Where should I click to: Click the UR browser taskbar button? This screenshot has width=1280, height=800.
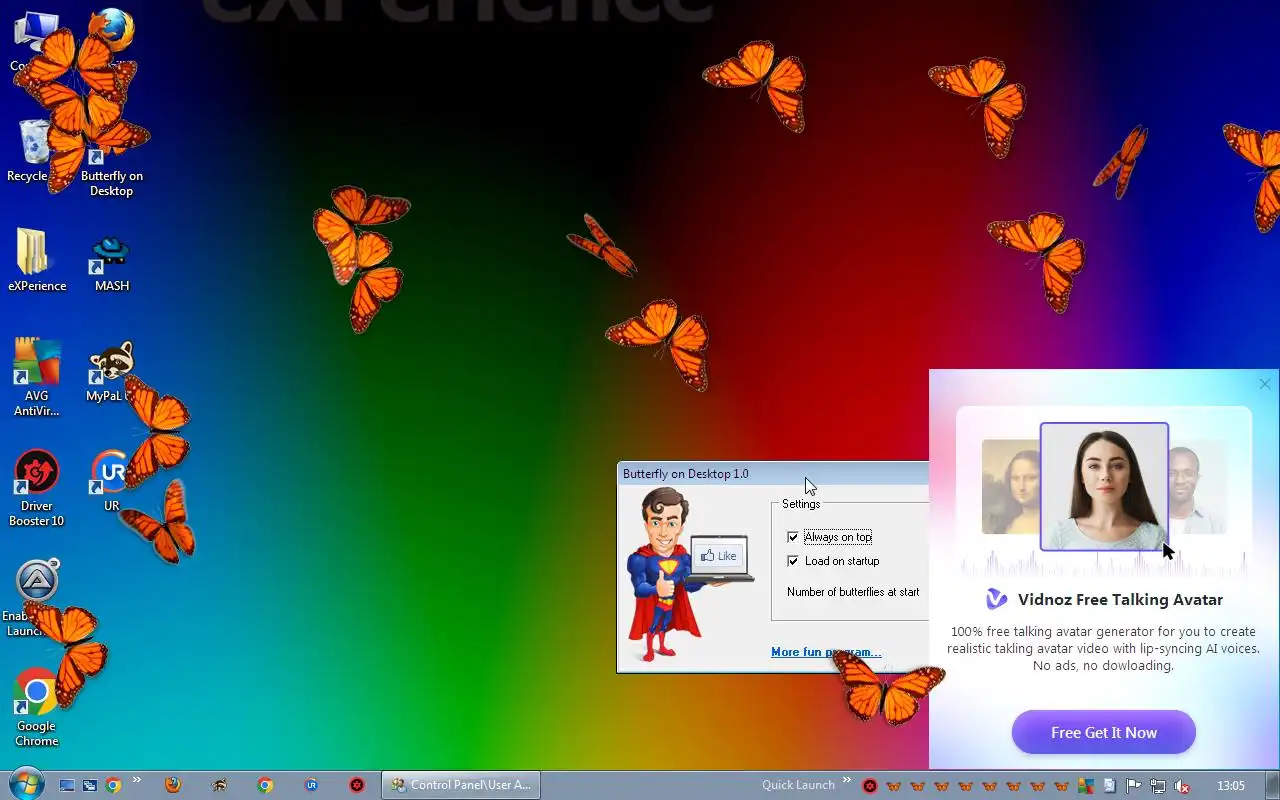tap(311, 785)
